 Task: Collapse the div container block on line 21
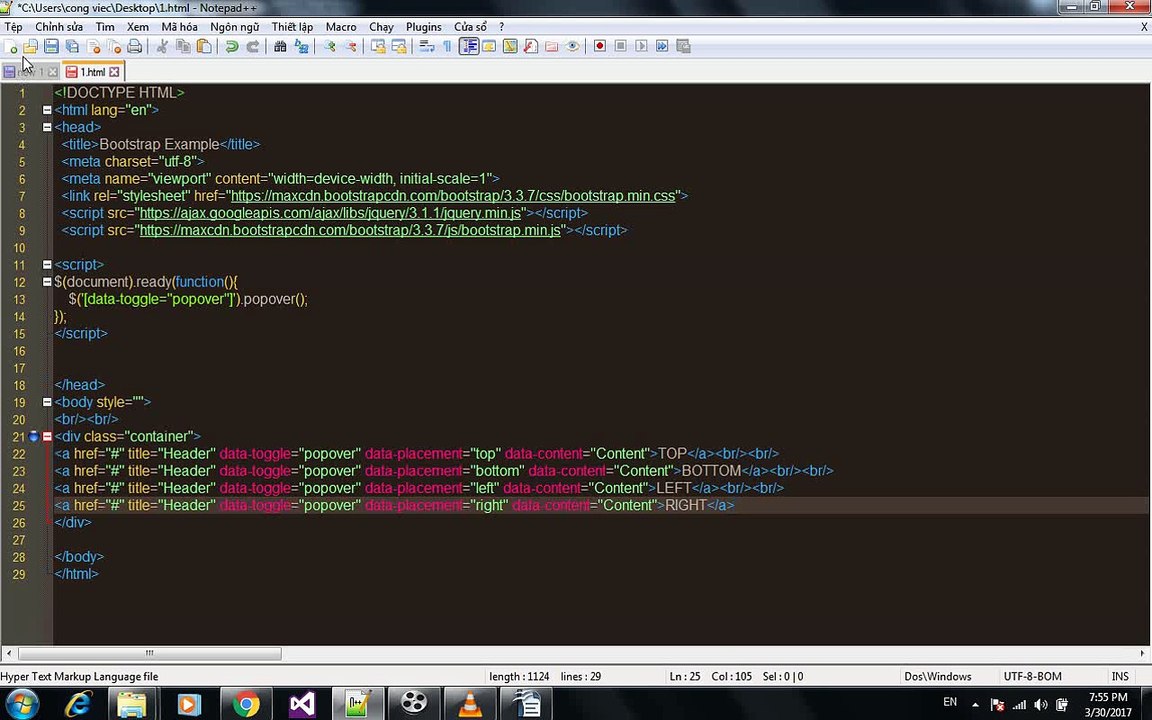(47, 436)
